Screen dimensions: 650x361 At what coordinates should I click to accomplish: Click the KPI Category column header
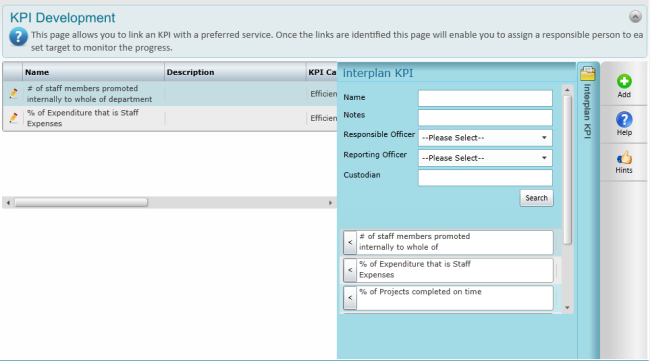click(x=322, y=72)
